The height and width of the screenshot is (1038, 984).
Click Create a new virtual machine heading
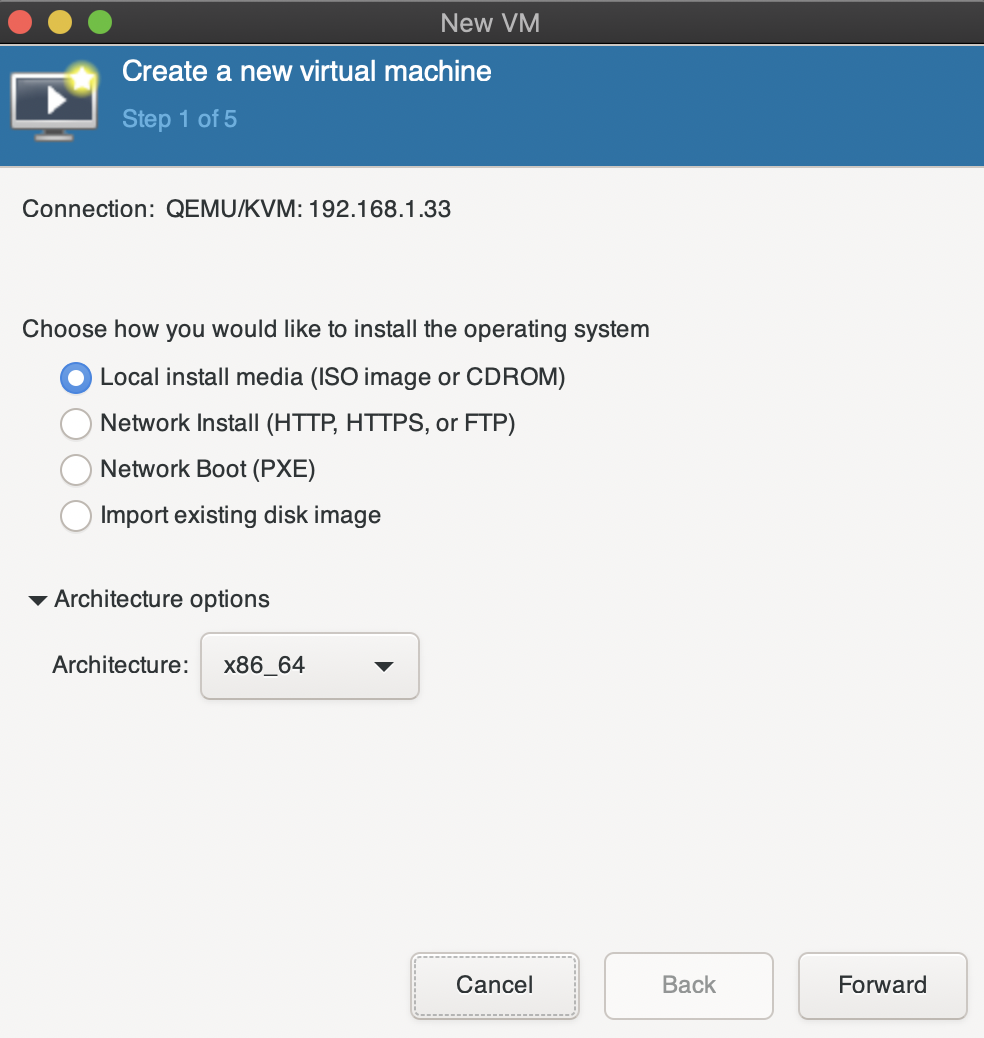coord(306,71)
